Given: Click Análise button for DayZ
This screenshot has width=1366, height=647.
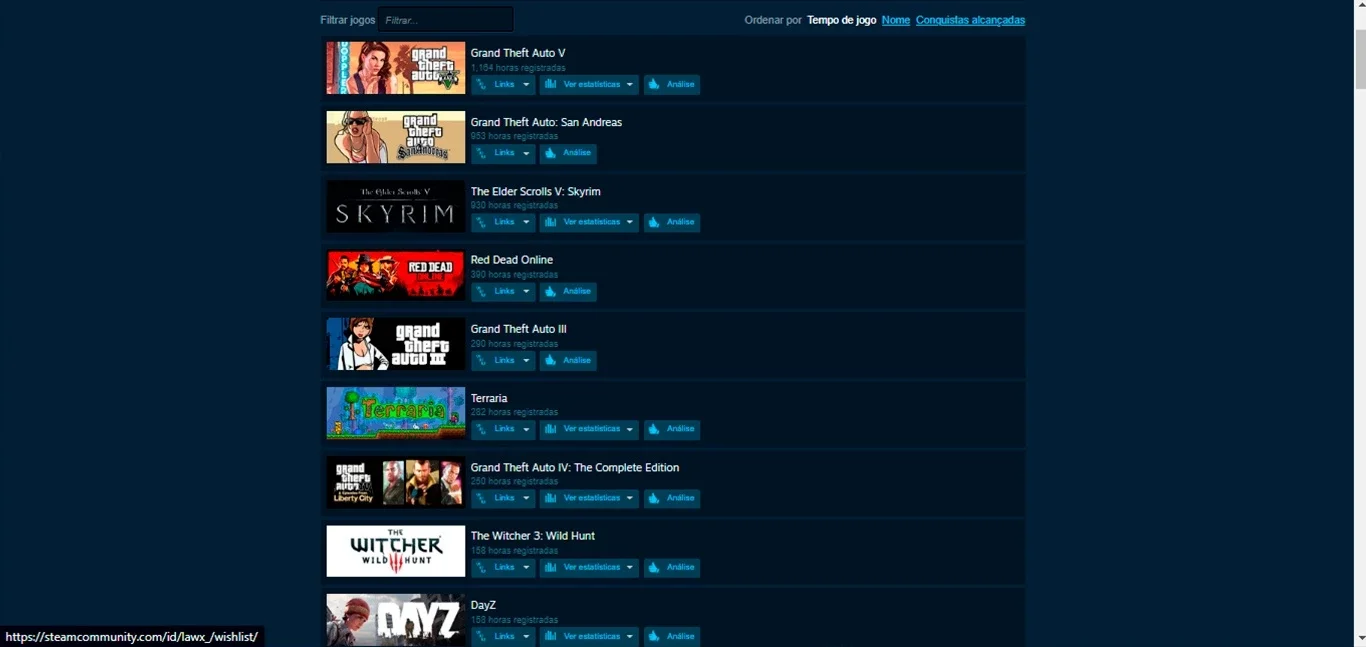Looking at the screenshot, I should (672, 637).
